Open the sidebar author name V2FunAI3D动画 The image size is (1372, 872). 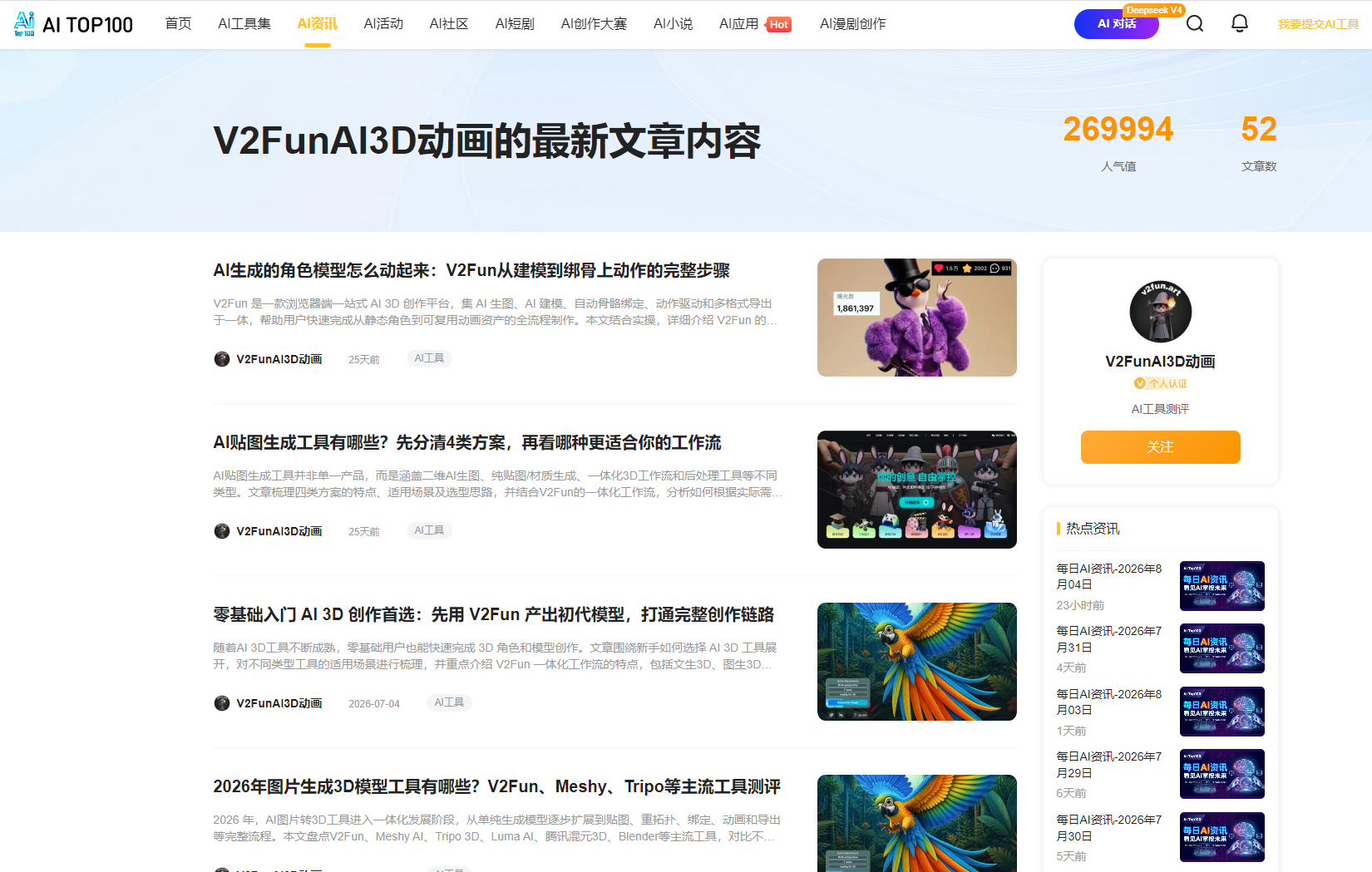[x=1160, y=362]
